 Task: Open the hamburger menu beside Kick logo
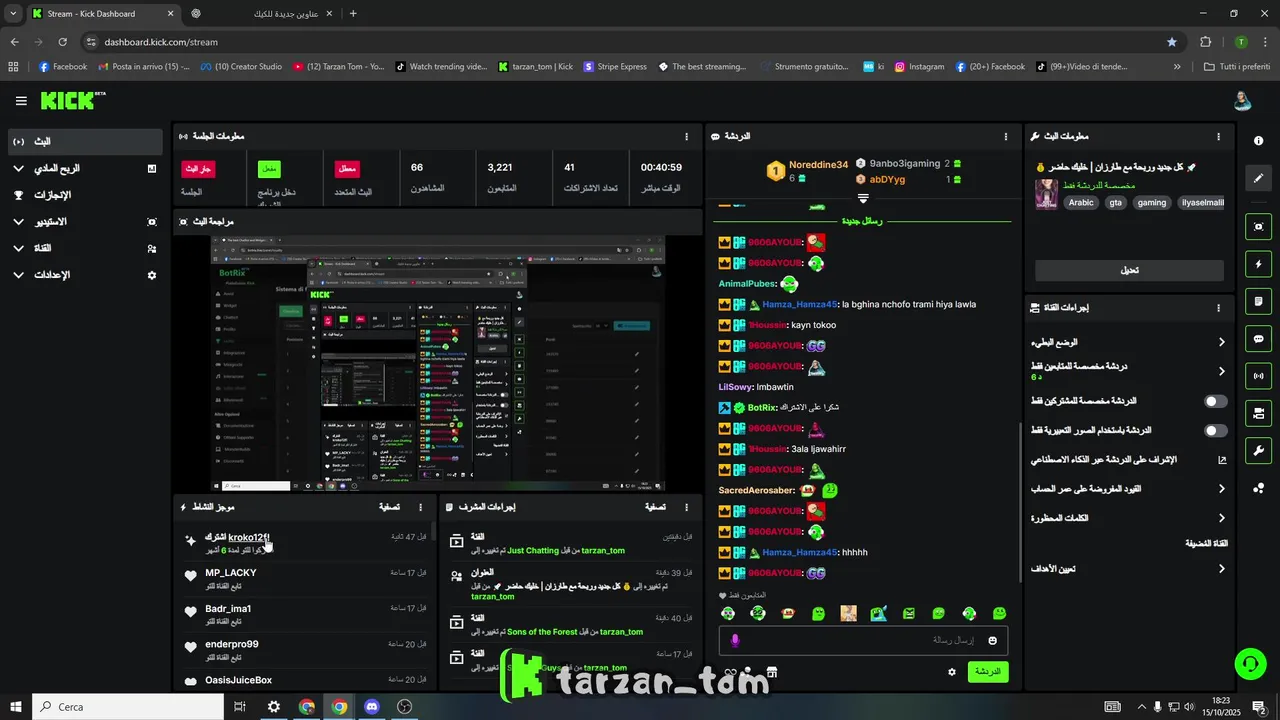(21, 101)
